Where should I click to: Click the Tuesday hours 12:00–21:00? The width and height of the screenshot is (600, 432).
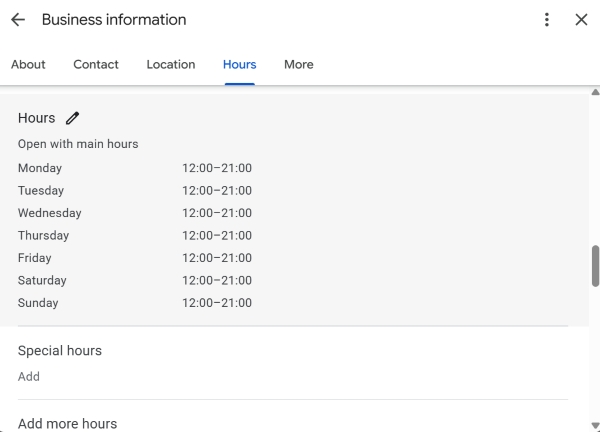pos(217,191)
